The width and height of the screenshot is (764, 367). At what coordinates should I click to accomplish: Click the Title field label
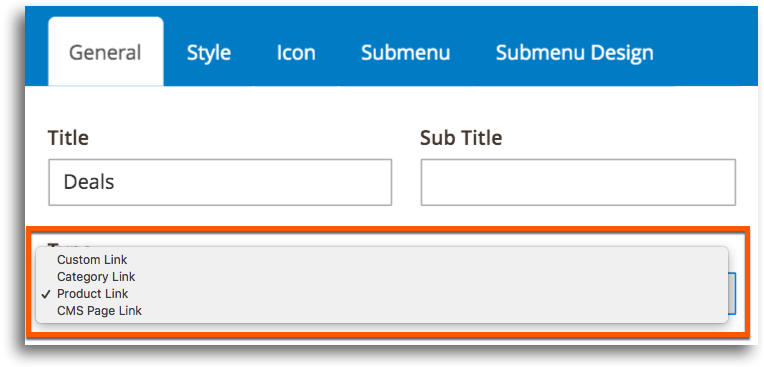pos(68,138)
